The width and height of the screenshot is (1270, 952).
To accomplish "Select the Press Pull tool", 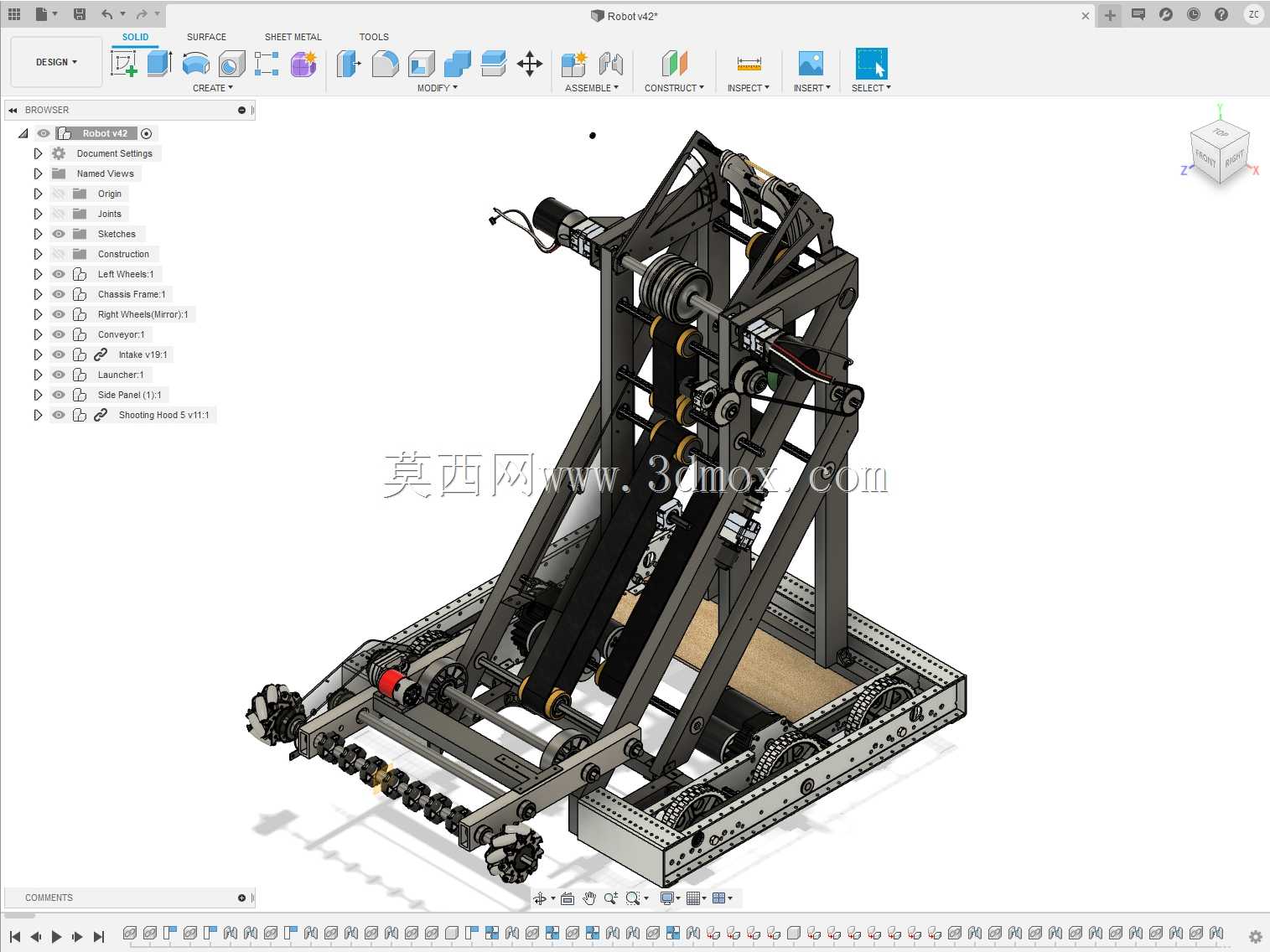I will (x=349, y=64).
